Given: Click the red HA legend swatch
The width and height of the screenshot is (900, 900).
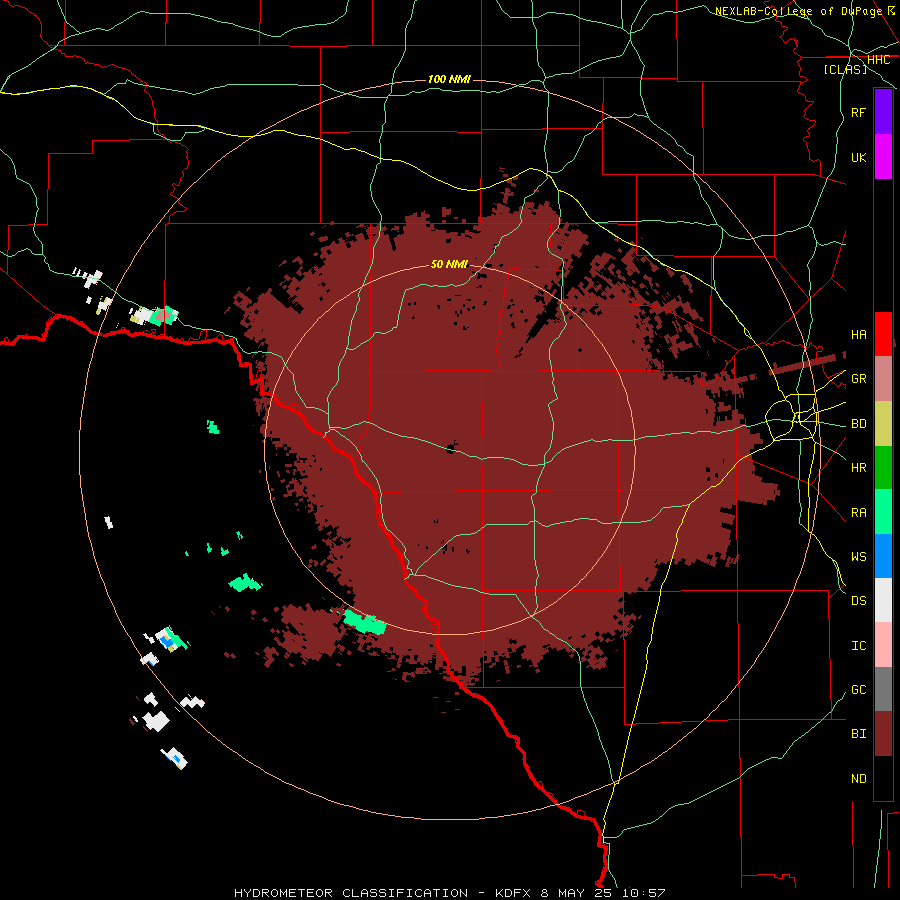Looking at the screenshot, I should (883, 334).
